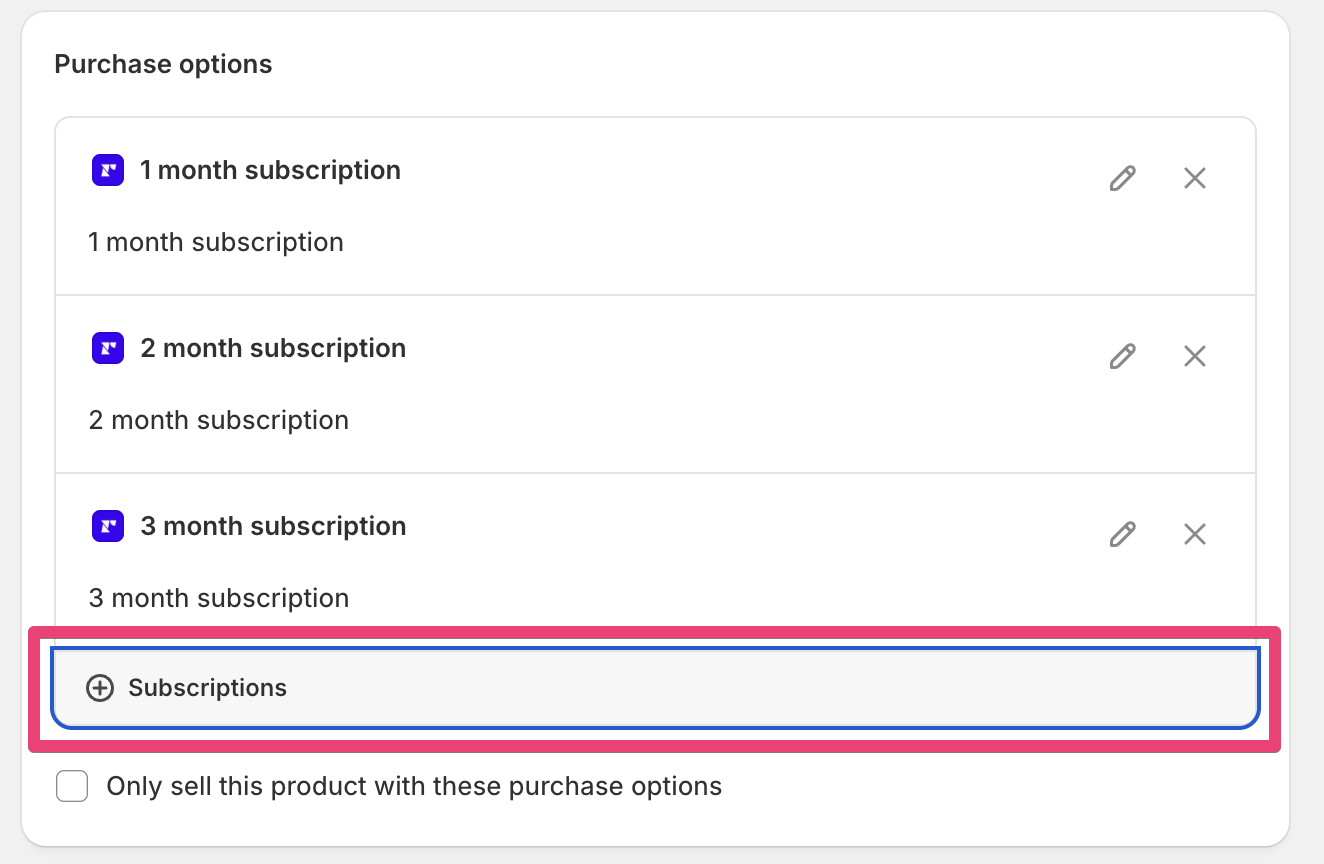Click the 2 month subscription description text

(x=219, y=420)
